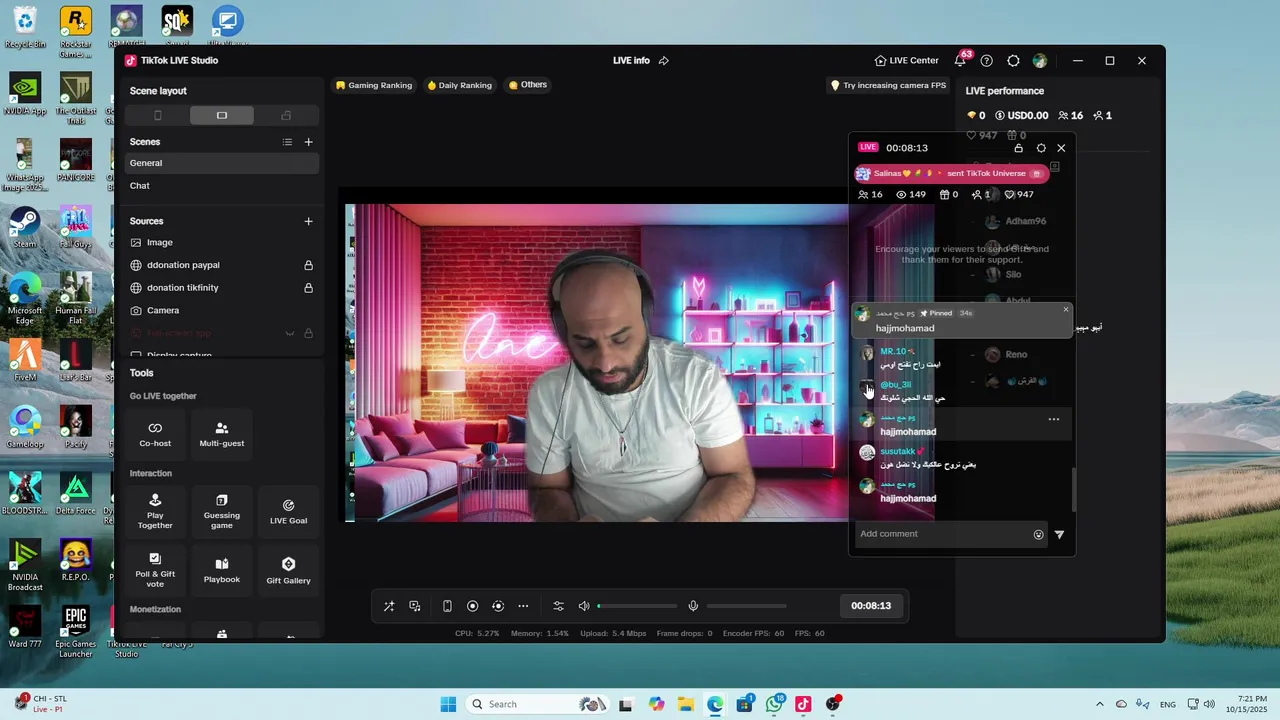This screenshot has width=1280, height=720.
Task: Add a new scene with plus icon
Action: click(x=308, y=142)
